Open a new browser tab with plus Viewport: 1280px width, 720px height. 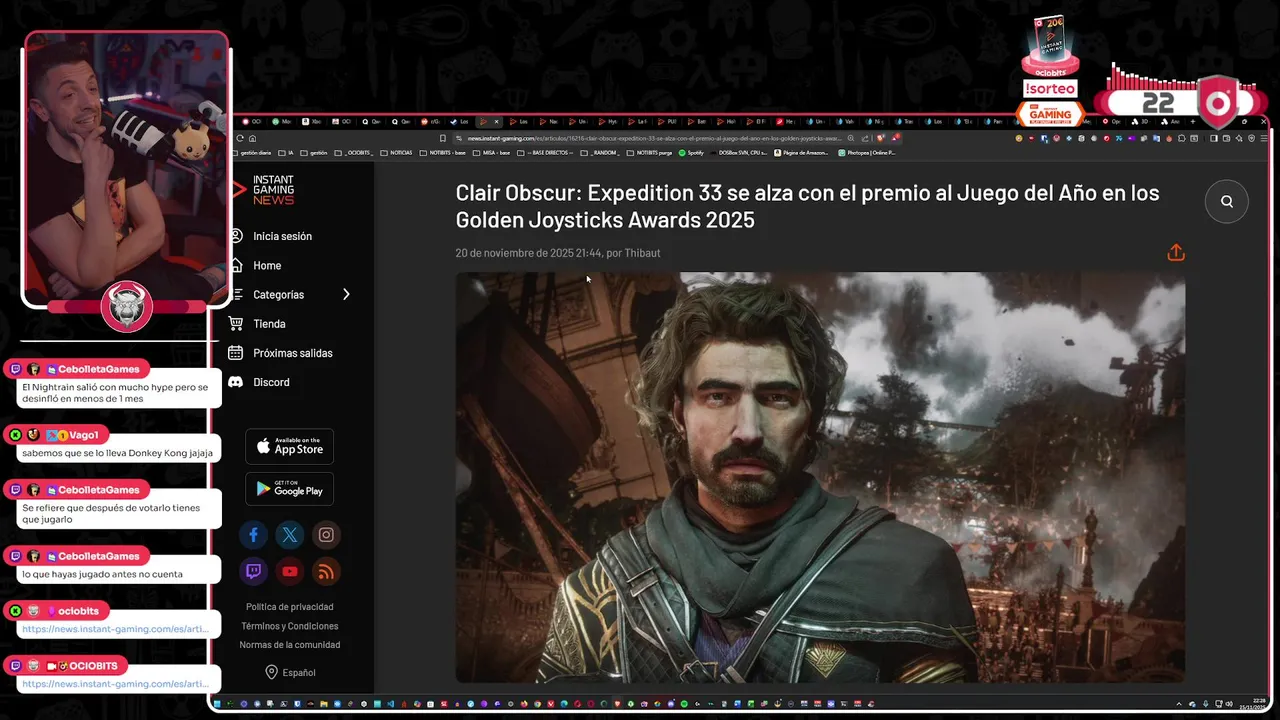click(1192, 121)
